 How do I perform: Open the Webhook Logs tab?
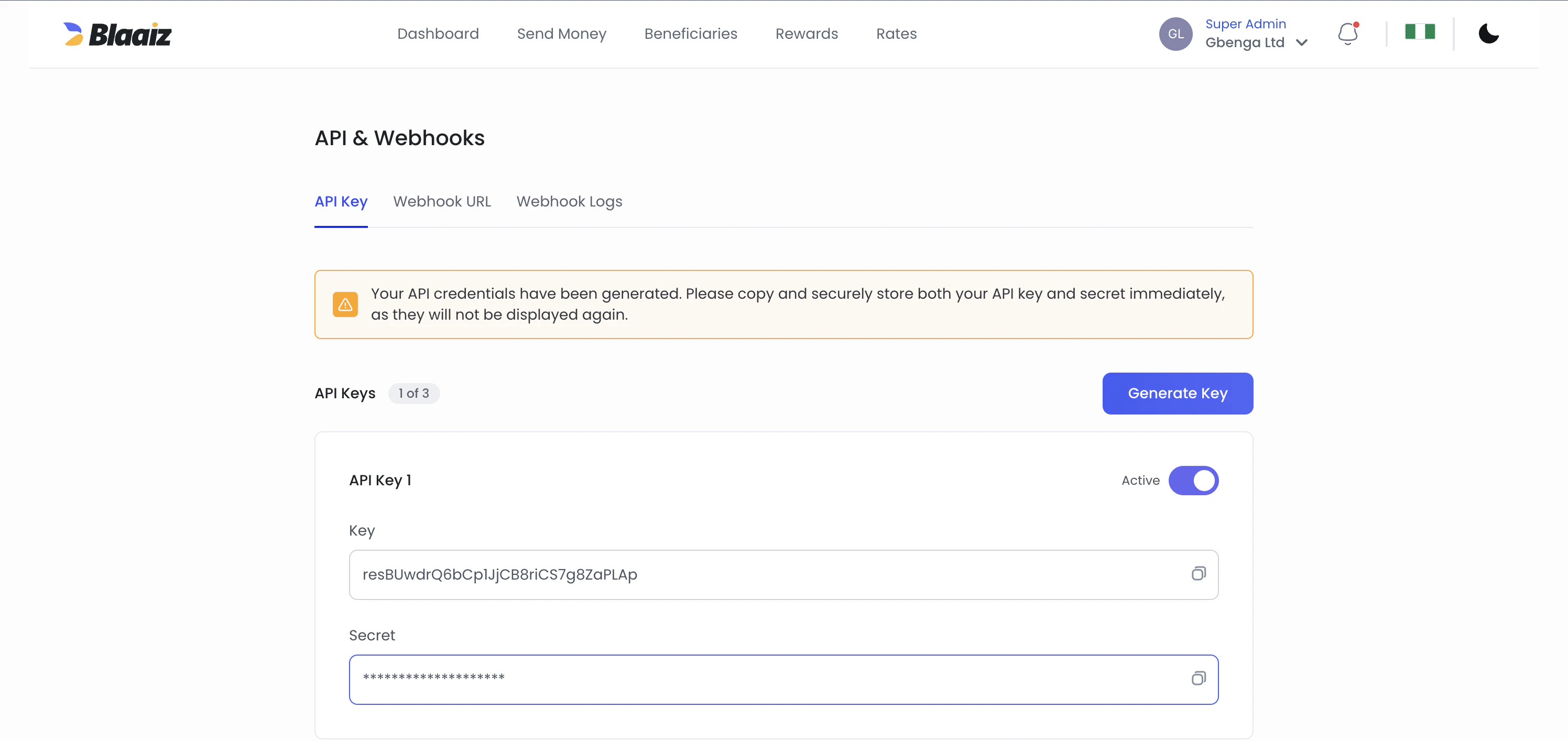click(569, 202)
